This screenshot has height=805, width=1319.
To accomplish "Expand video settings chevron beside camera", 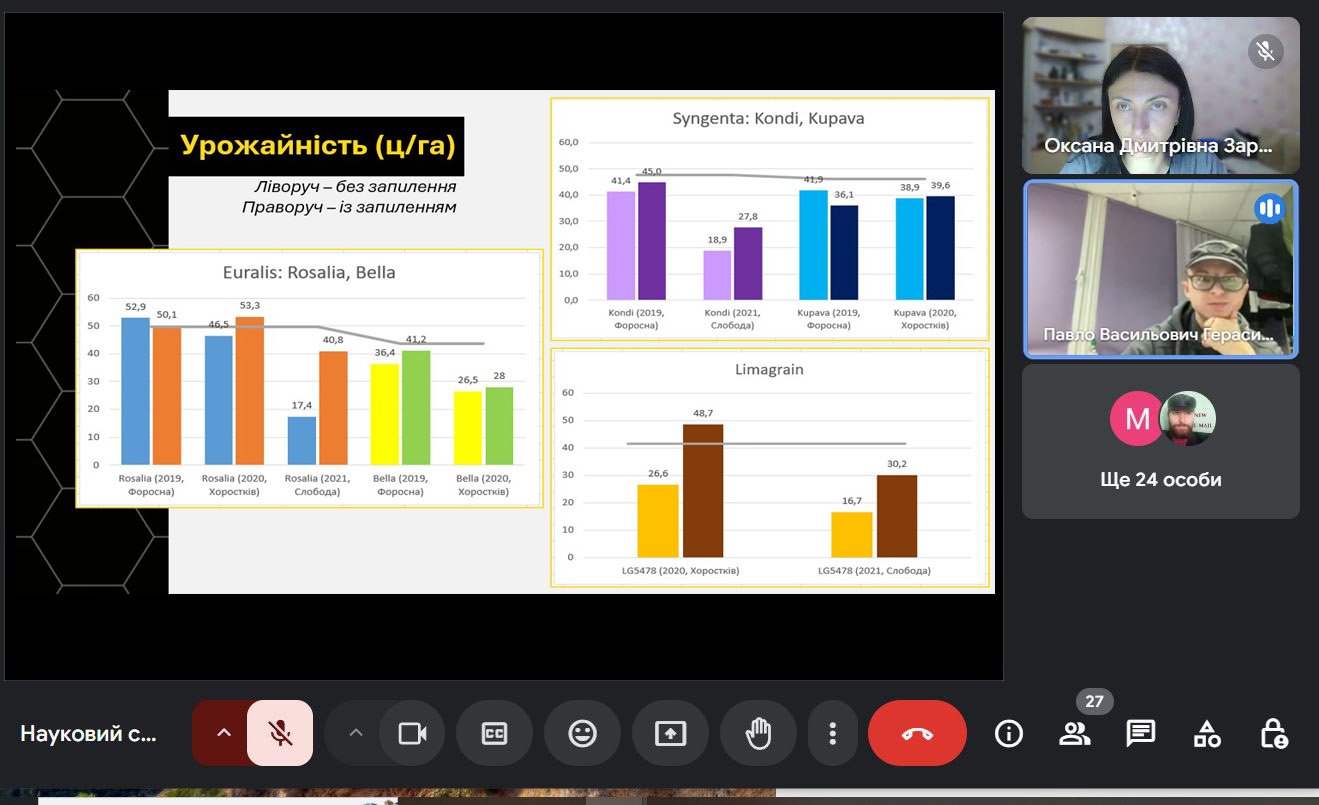I will click(x=355, y=733).
